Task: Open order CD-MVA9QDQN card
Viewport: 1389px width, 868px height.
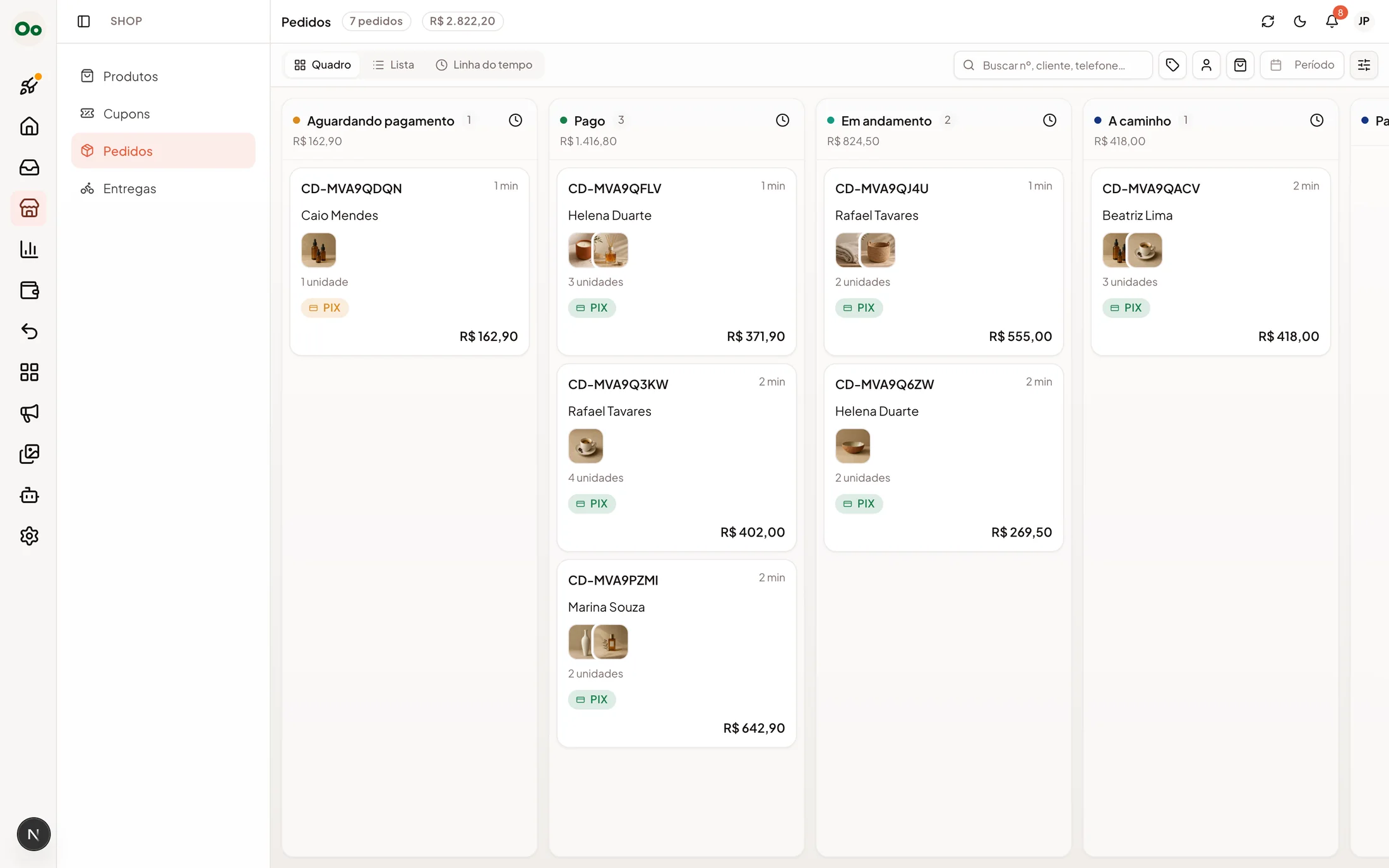Action: 409,262
